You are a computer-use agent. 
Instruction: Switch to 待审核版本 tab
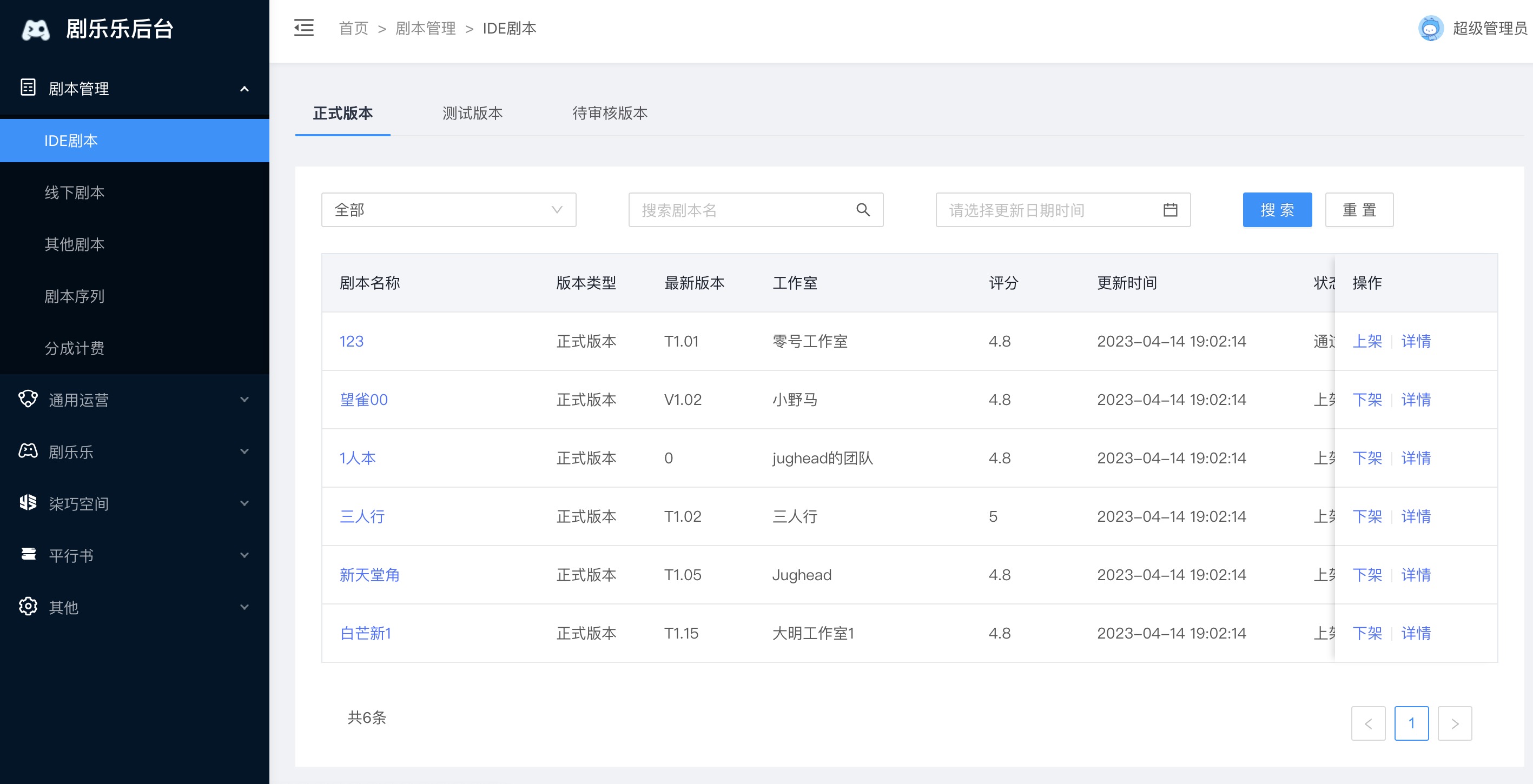tap(610, 113)
